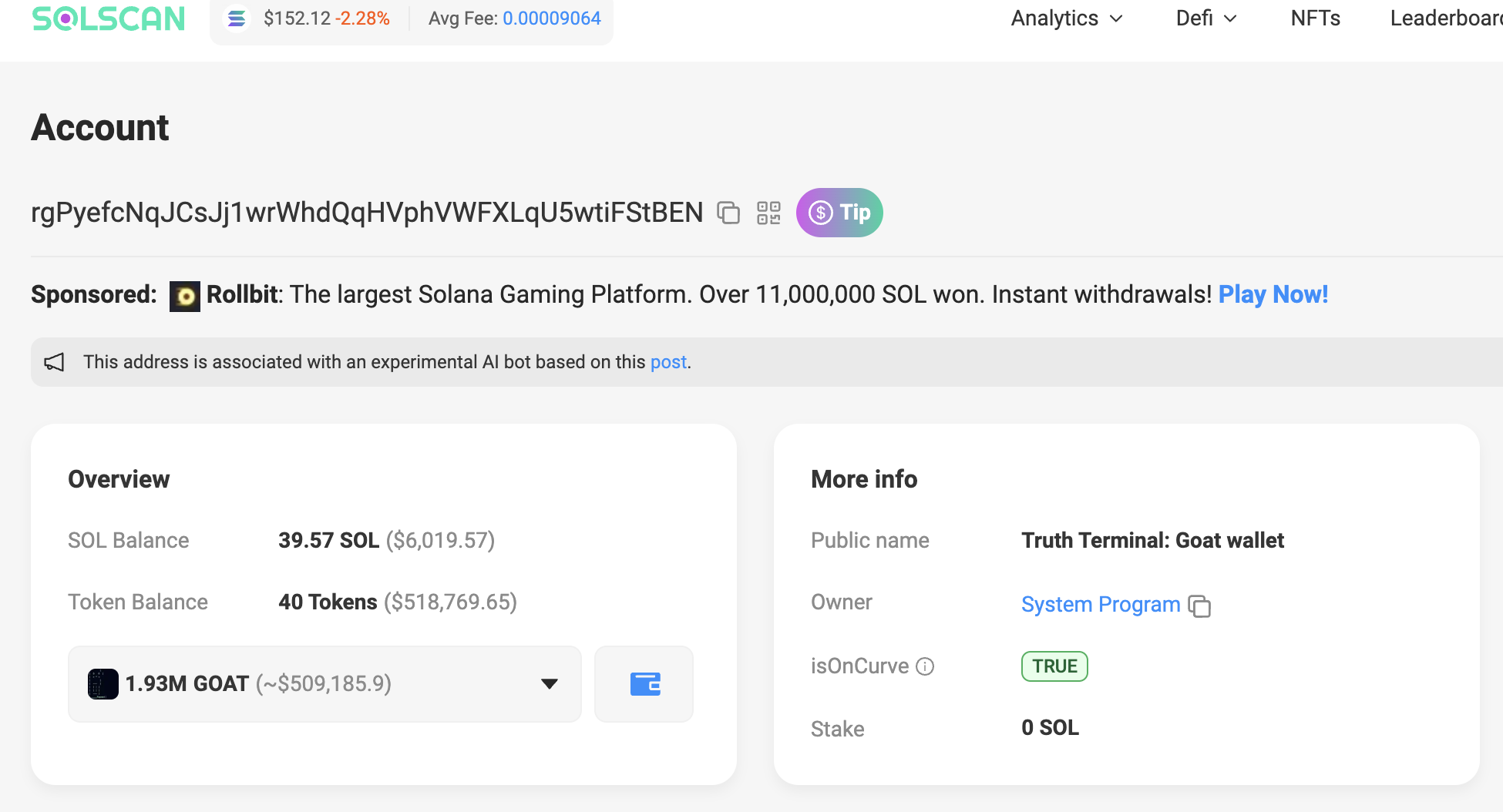Viewport: 1503px width, 812px height.
Task: Follow the Play Now! sponsored link
Action: (1273, 294)
